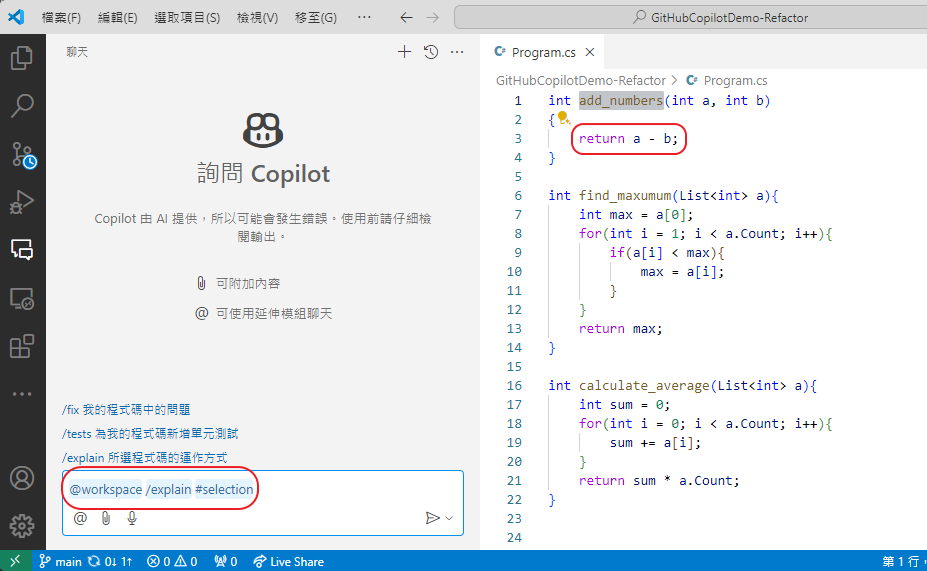Focus the chat input containing @workspace /explain
This screenshot has width=927, height=571.
262,489
